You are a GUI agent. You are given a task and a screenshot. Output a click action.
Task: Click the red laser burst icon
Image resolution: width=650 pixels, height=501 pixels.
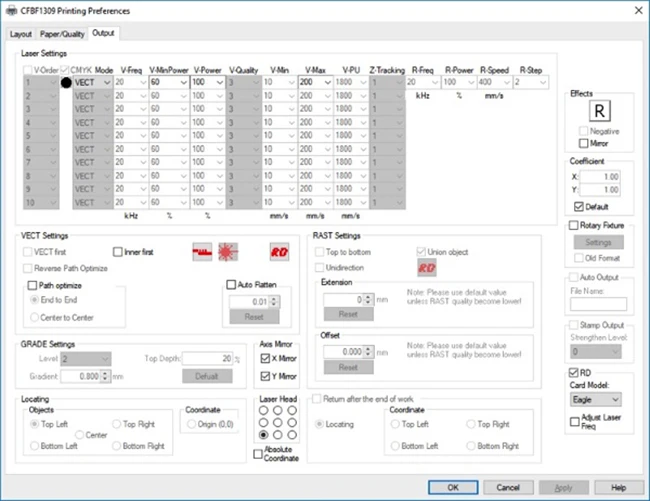(x=228, y=252)
